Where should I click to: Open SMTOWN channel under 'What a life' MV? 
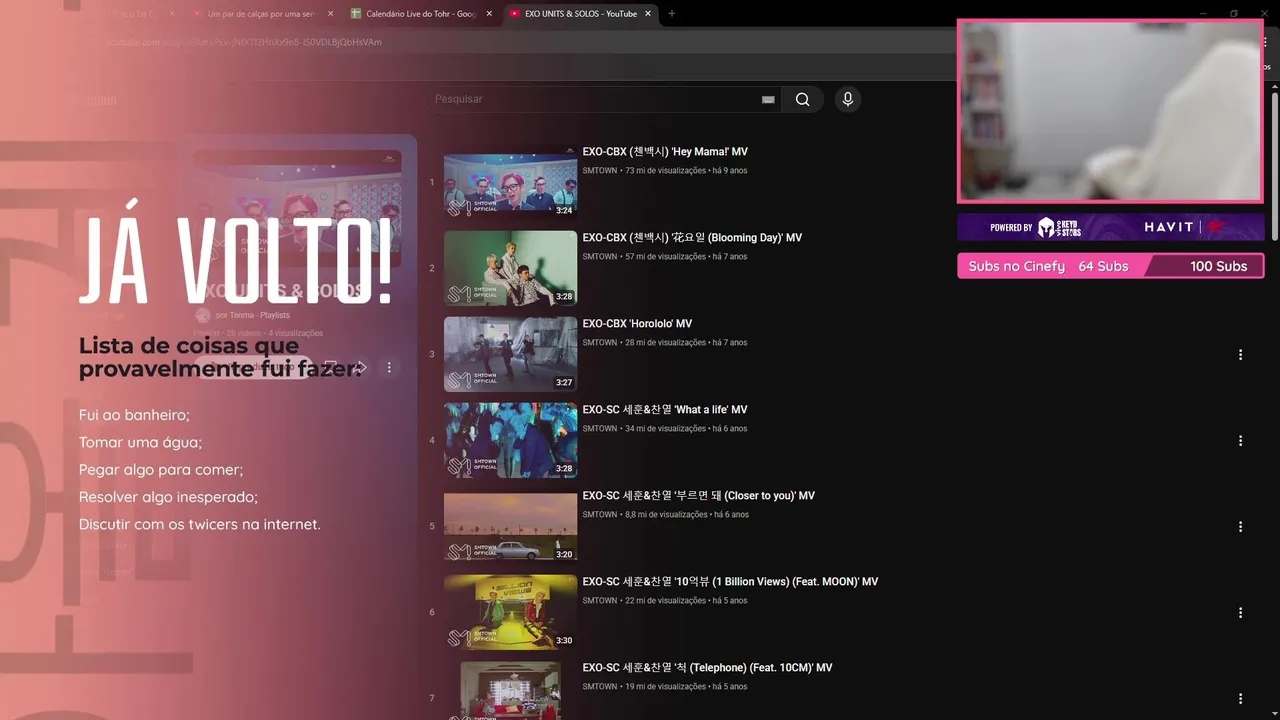pyautogui.click(x=600, y=429)
